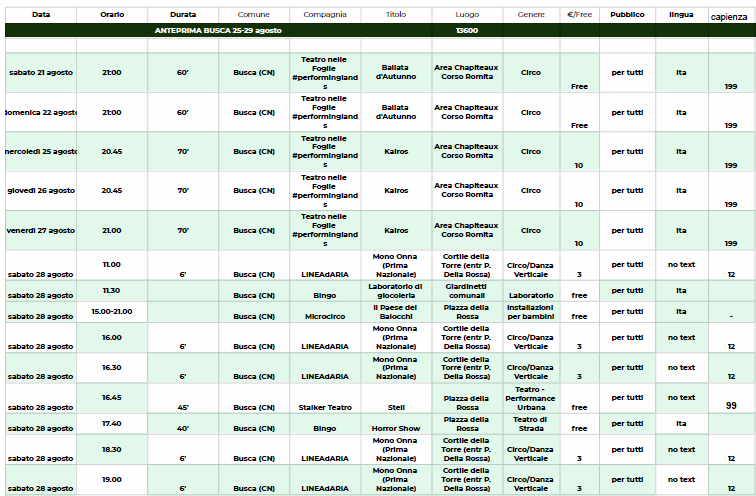Click the 13600 value in the banner row

click(x=467, y=30)
